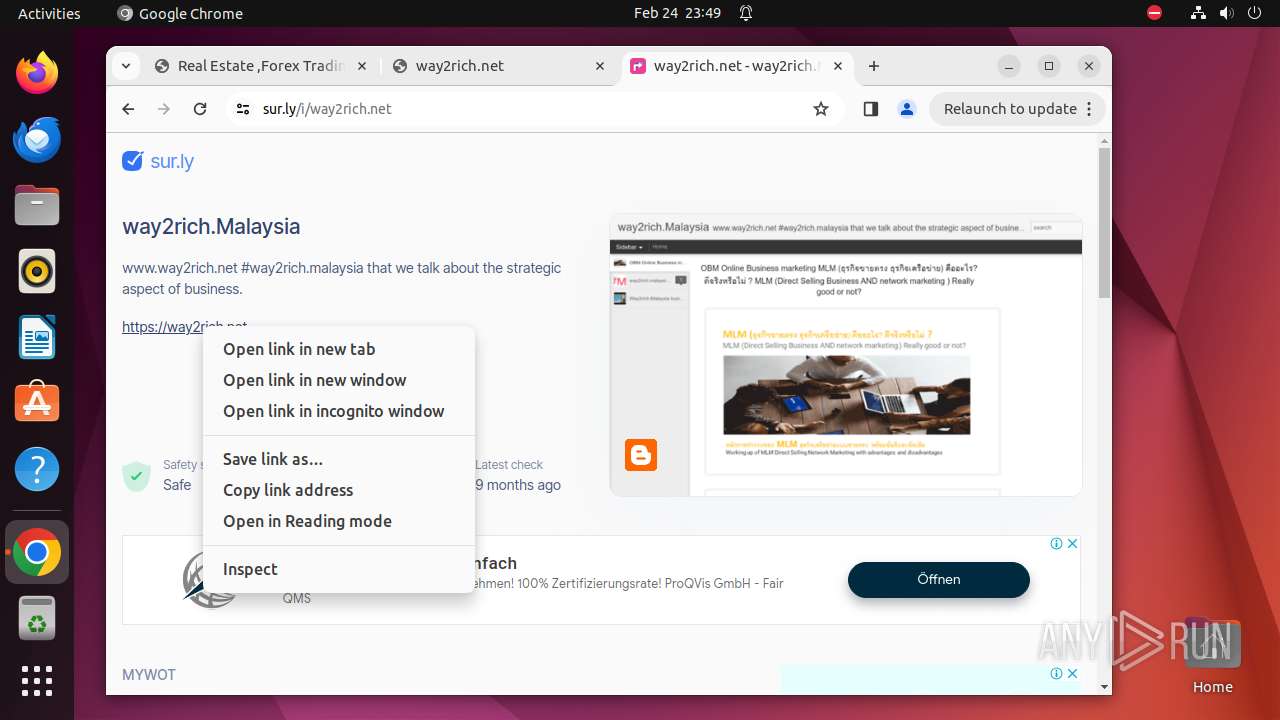
Task: Reload the current page
Action: (x=200, y=109)
